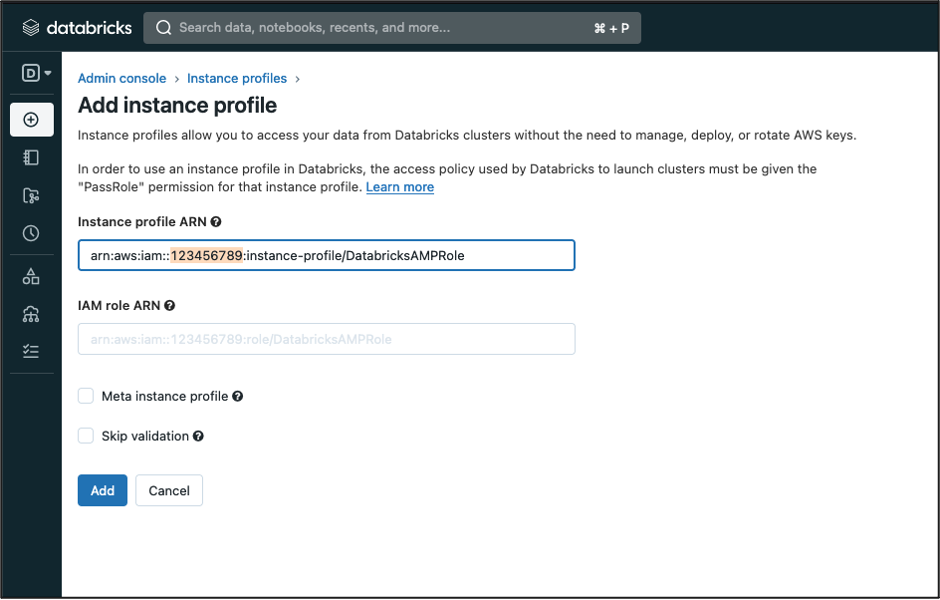Open Instance profiles breadcrumb
This screenshot has width=940, height=600.
click(237, 78)
